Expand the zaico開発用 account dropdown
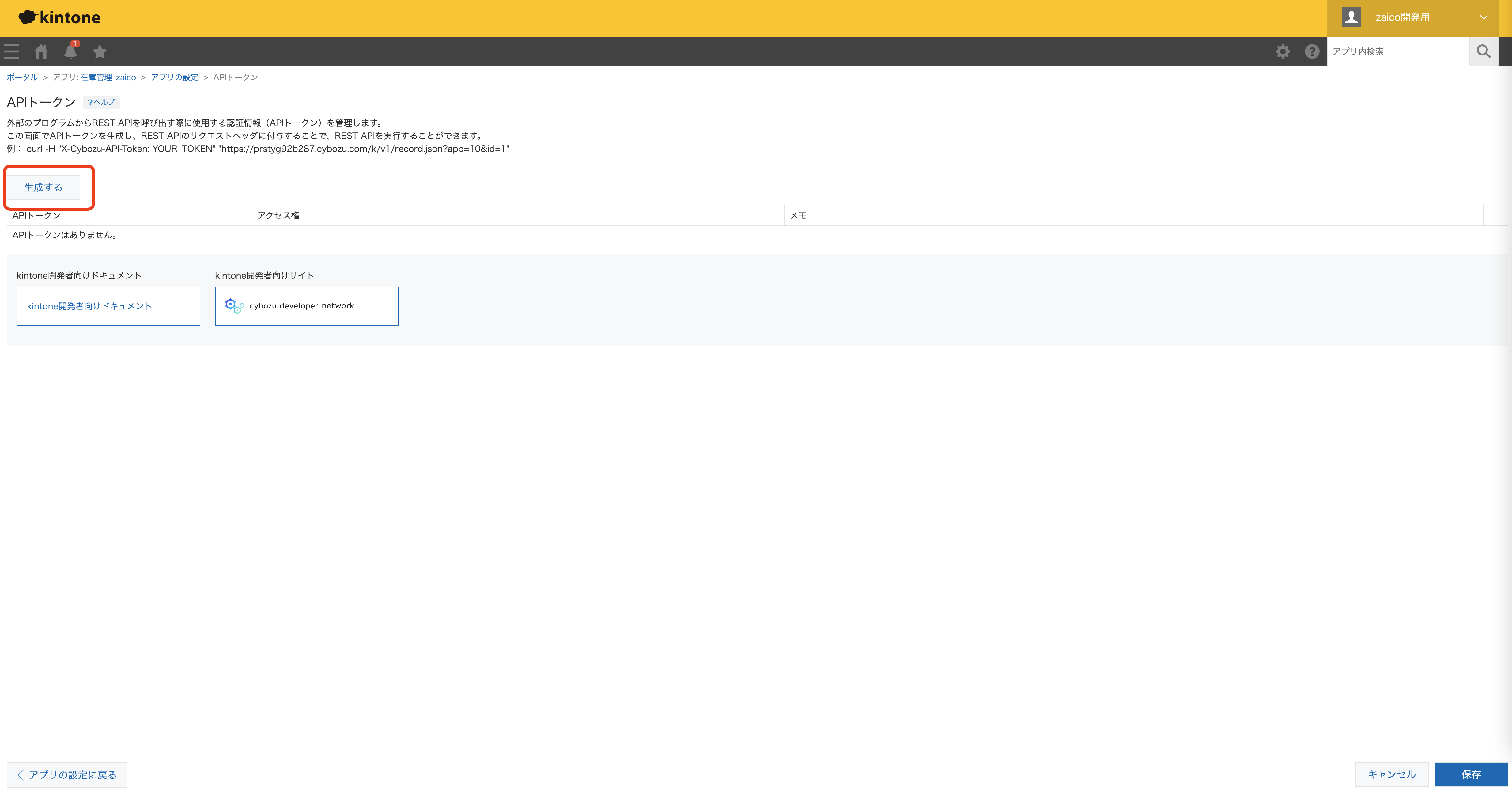Screen dimensions: 1512x791 (1412, 18)
